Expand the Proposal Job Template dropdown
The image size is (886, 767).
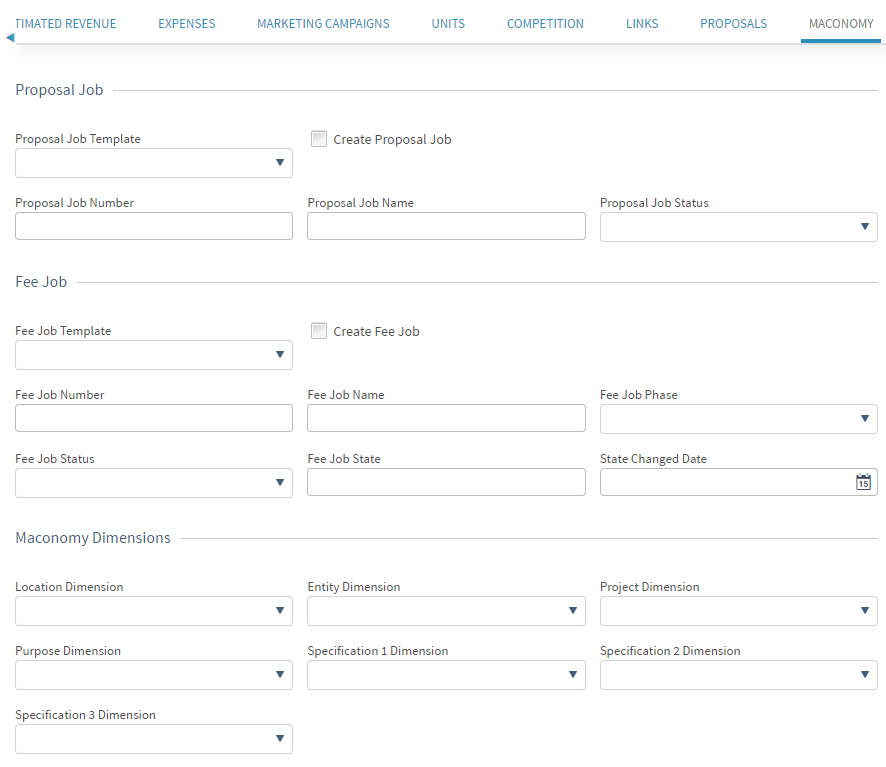point(154,163)
